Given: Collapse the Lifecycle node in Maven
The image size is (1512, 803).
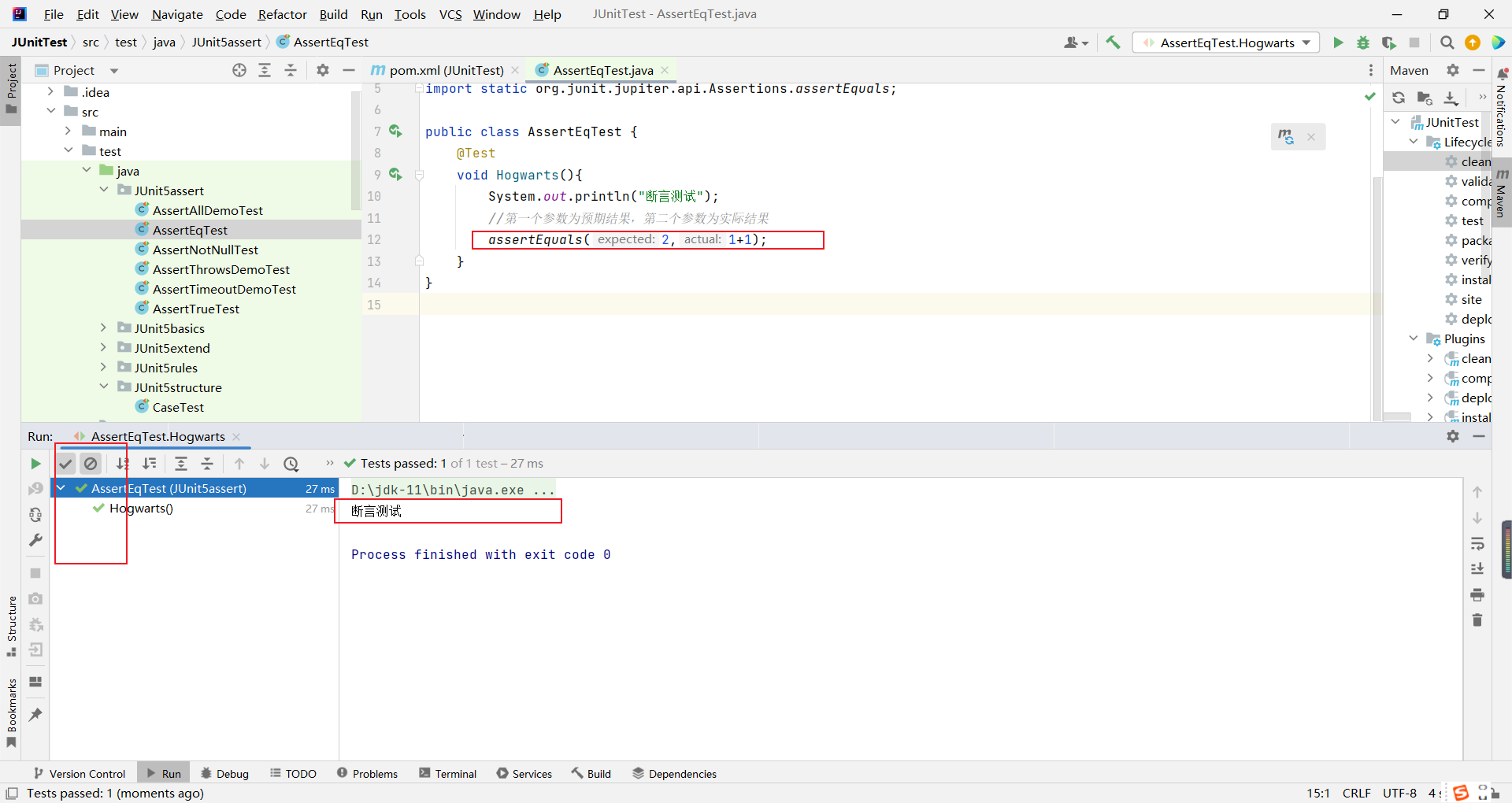Looking at the screenshot, I should (1414, 142).
